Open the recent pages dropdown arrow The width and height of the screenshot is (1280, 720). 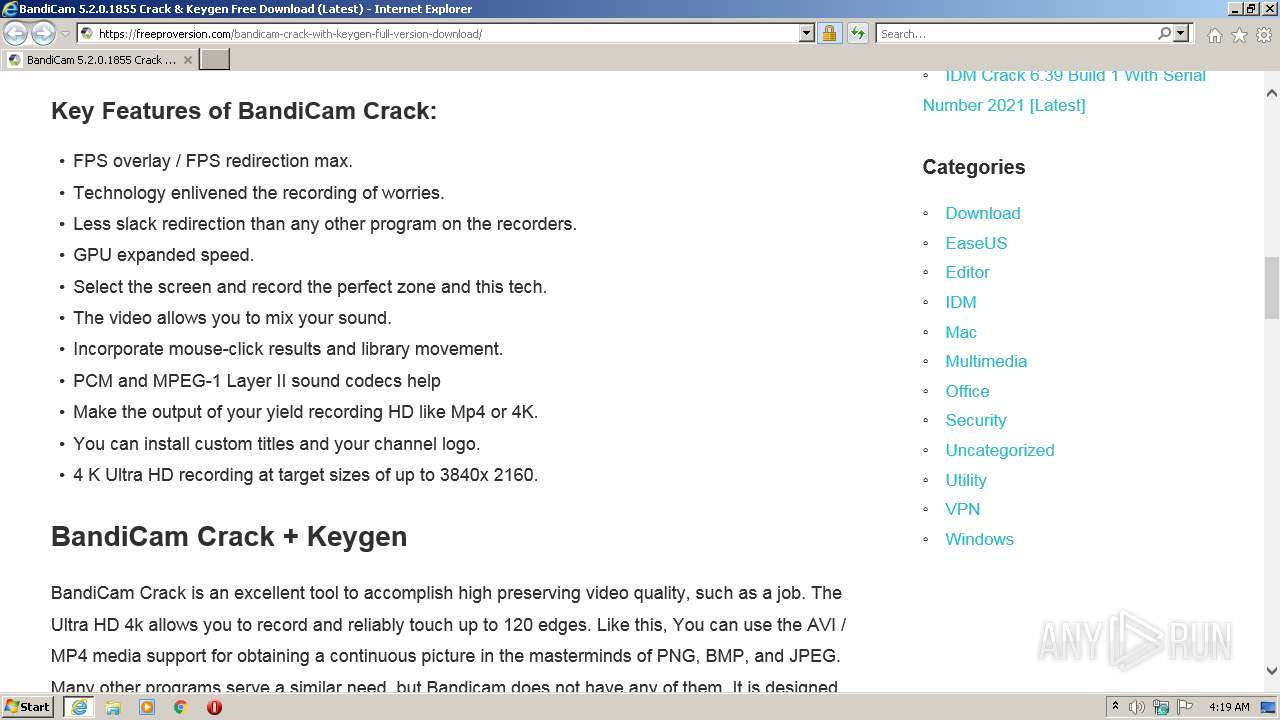65,34
